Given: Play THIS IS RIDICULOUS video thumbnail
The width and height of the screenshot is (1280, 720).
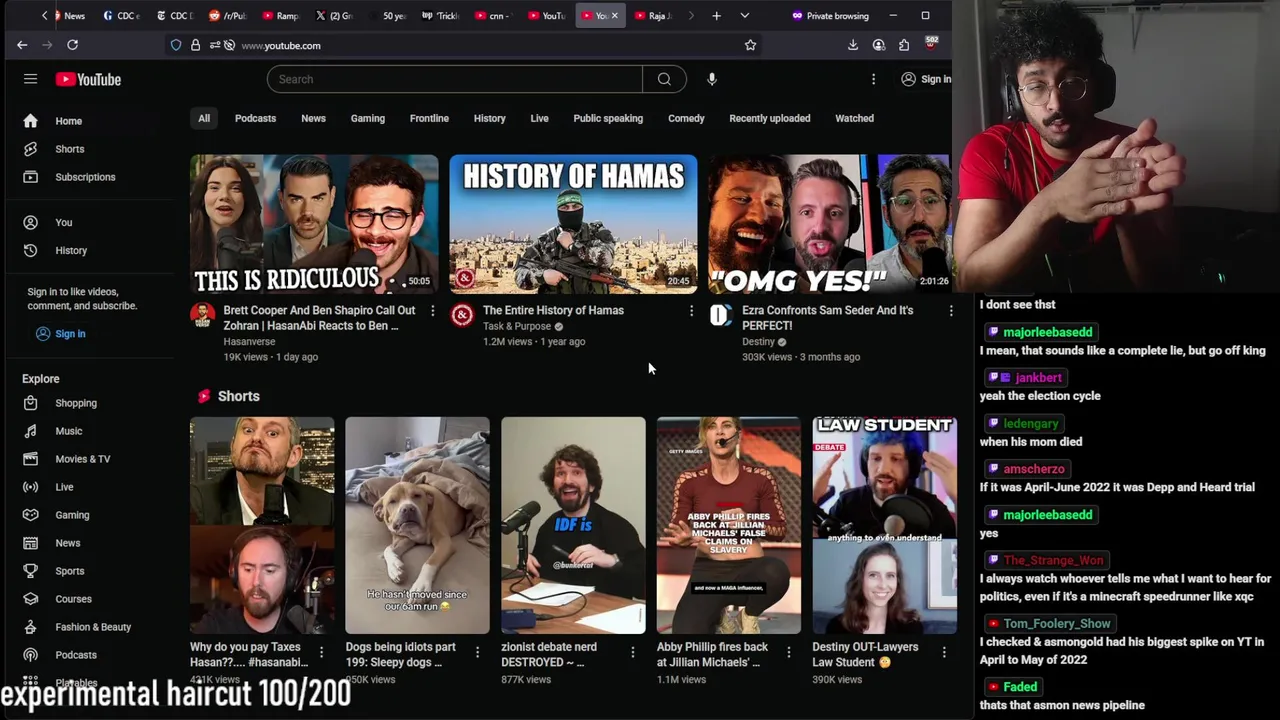Looking at the screenshot, I should point(314,224).
